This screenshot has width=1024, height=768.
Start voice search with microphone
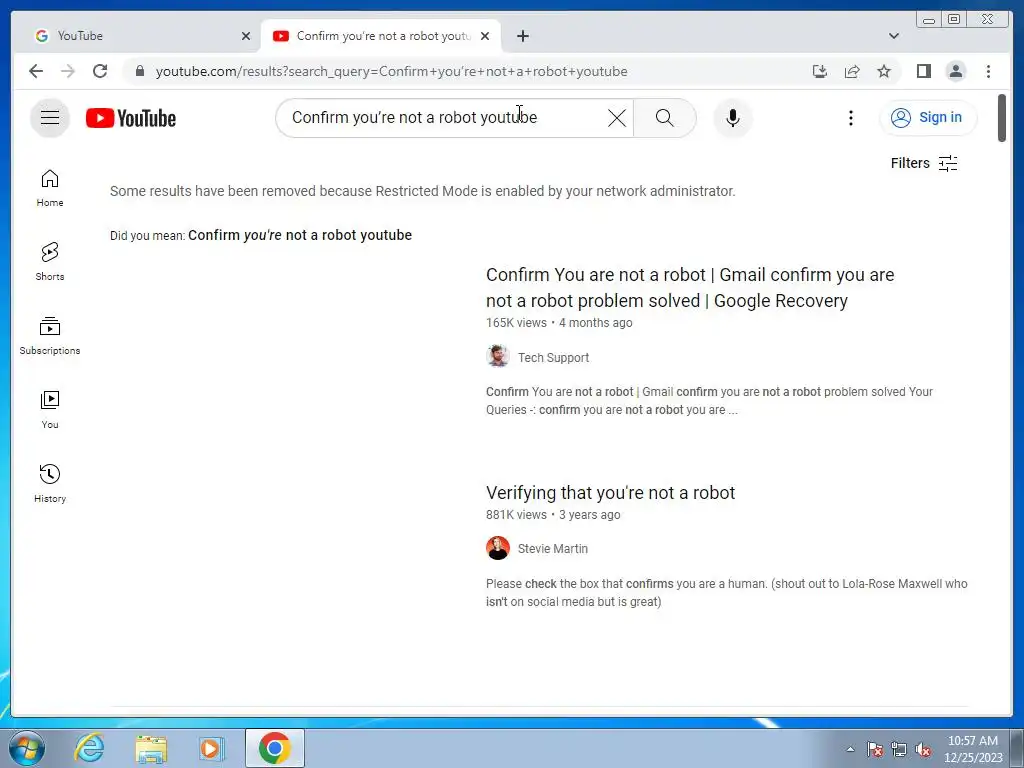pos(733,118)
